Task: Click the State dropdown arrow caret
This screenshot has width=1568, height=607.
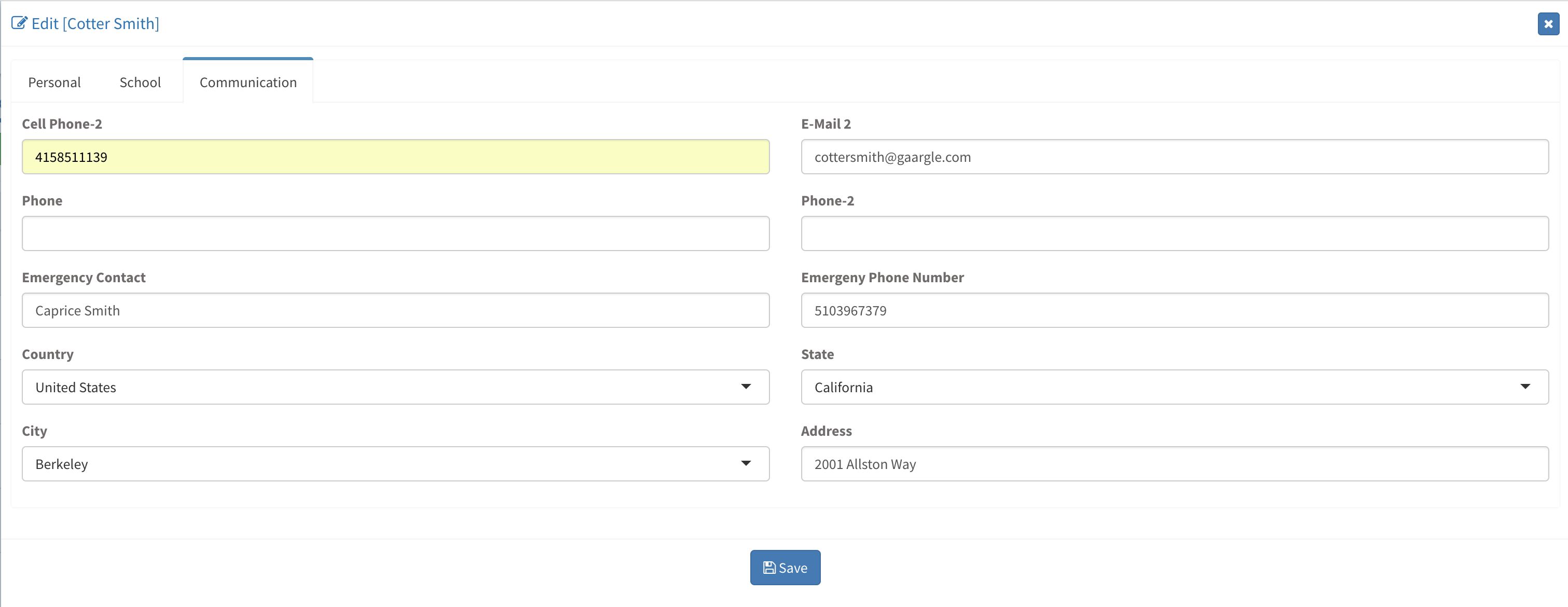Action: tap(1525, 387)
